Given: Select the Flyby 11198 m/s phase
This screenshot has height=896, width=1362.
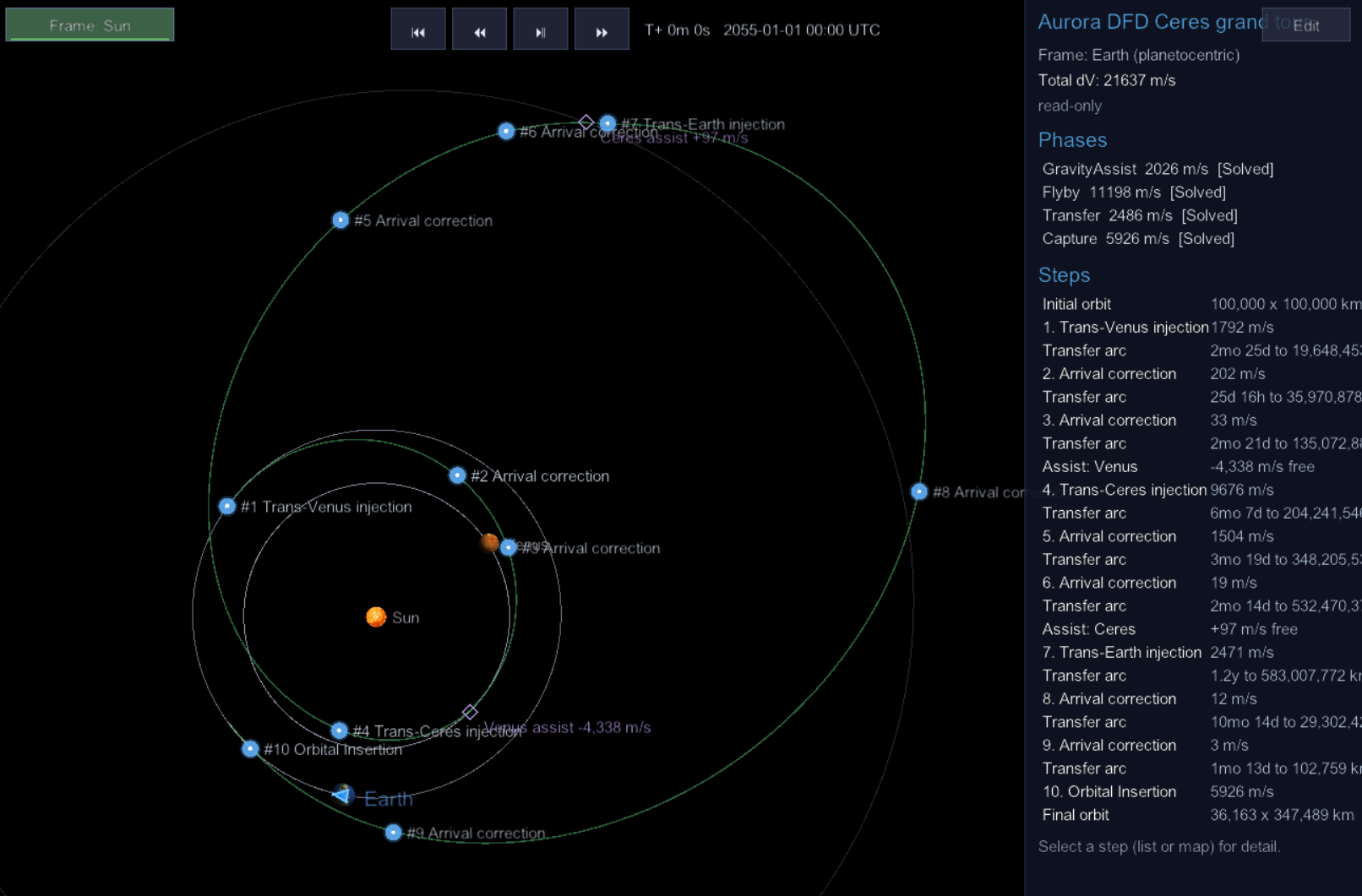Looking at the screenshot, I should (1134, 193).
